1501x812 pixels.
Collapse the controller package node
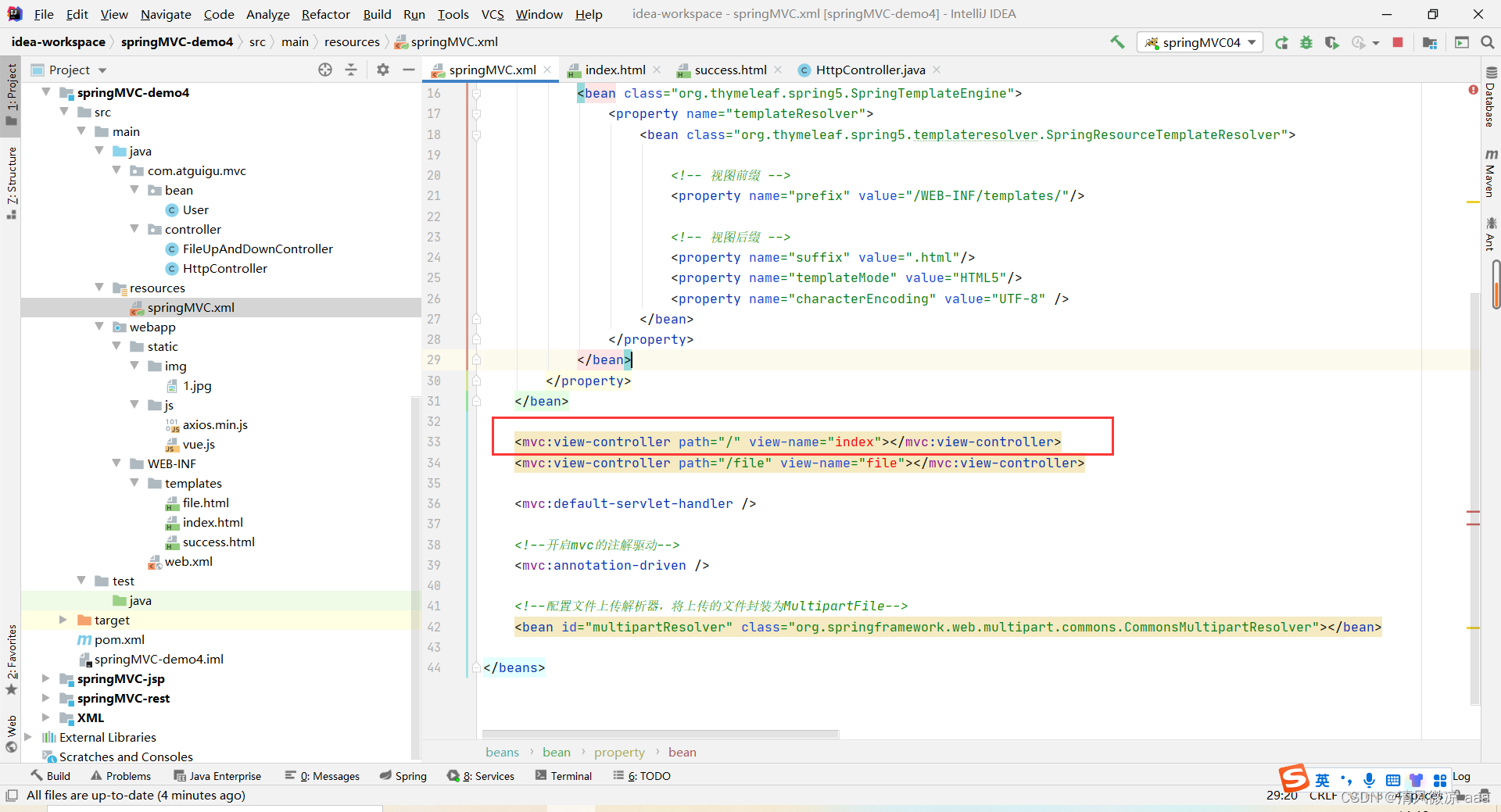click(x=134, y=229)
